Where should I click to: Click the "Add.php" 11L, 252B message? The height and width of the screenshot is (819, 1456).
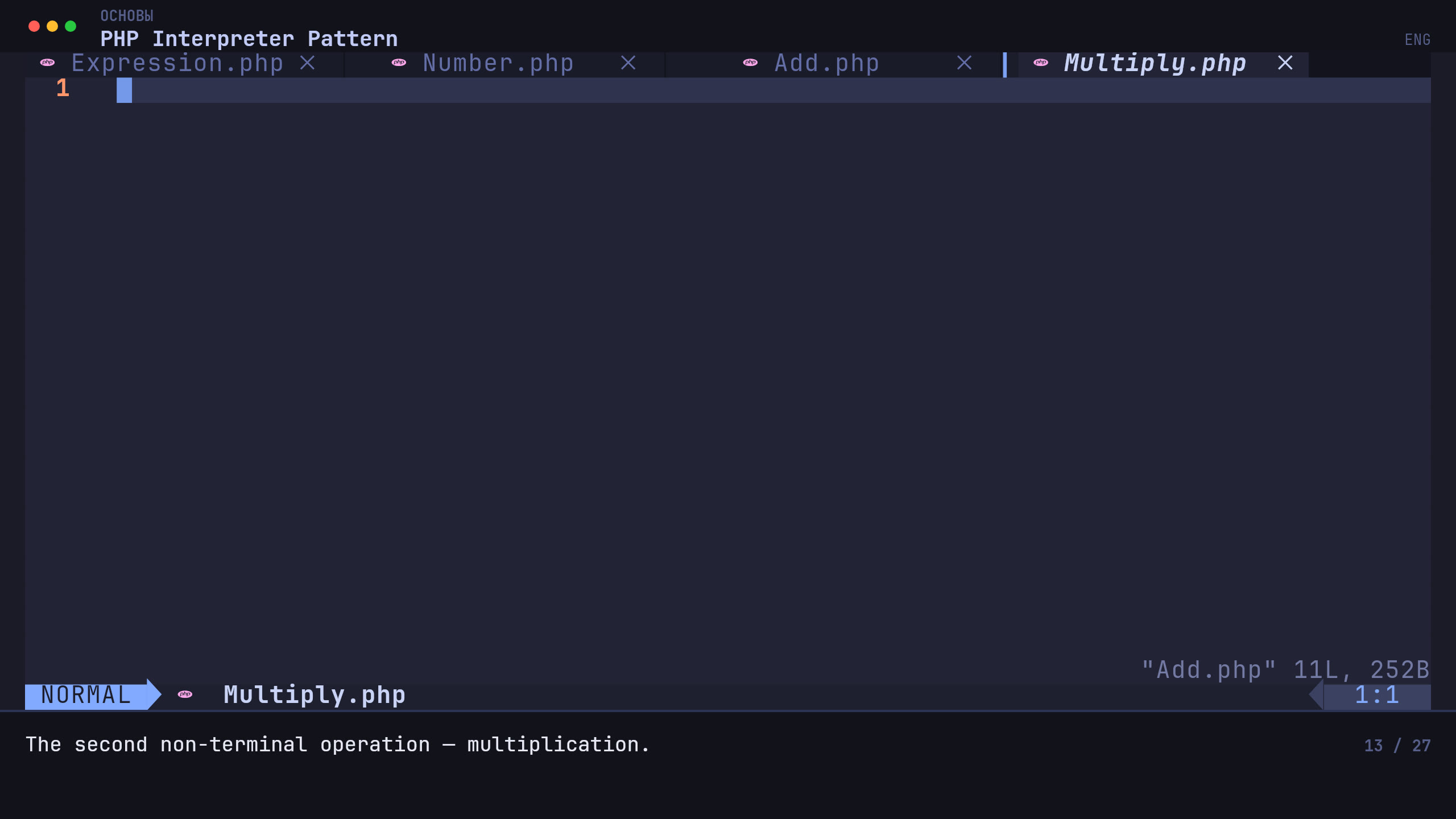pyautogui.click(x=1286, y=670)
